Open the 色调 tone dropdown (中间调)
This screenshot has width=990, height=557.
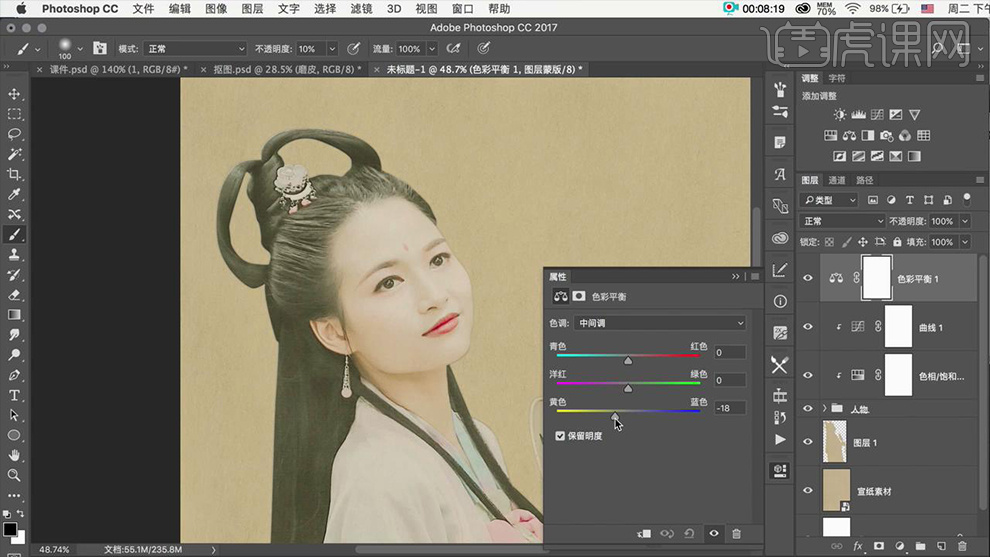[660, 323]
